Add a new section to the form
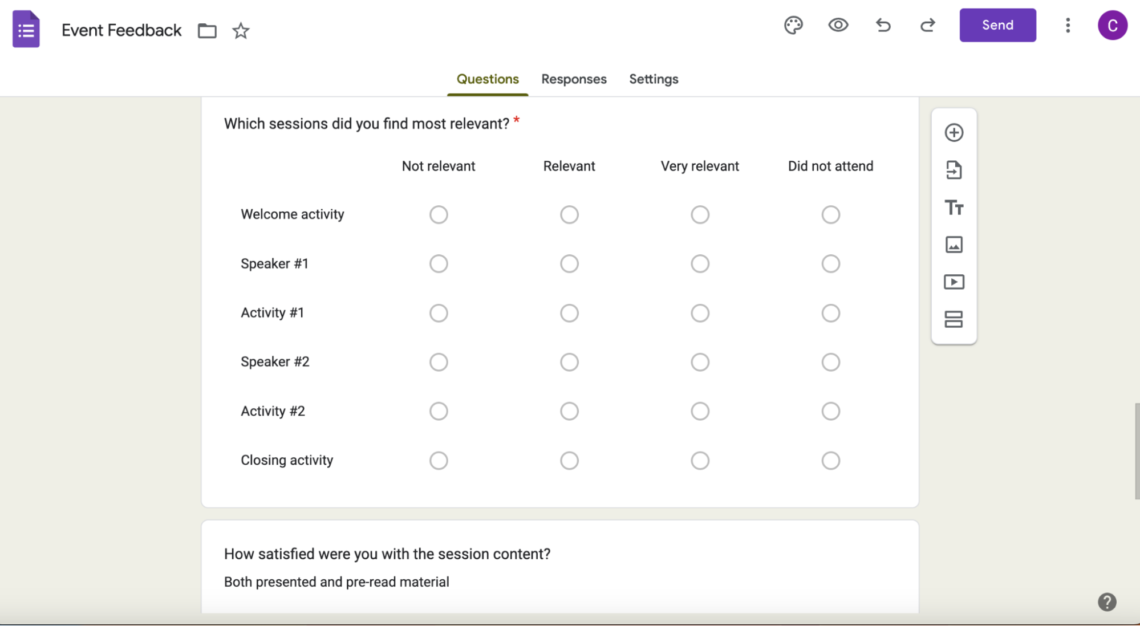This screenshot has width=1140, height=626. [954, 318]
